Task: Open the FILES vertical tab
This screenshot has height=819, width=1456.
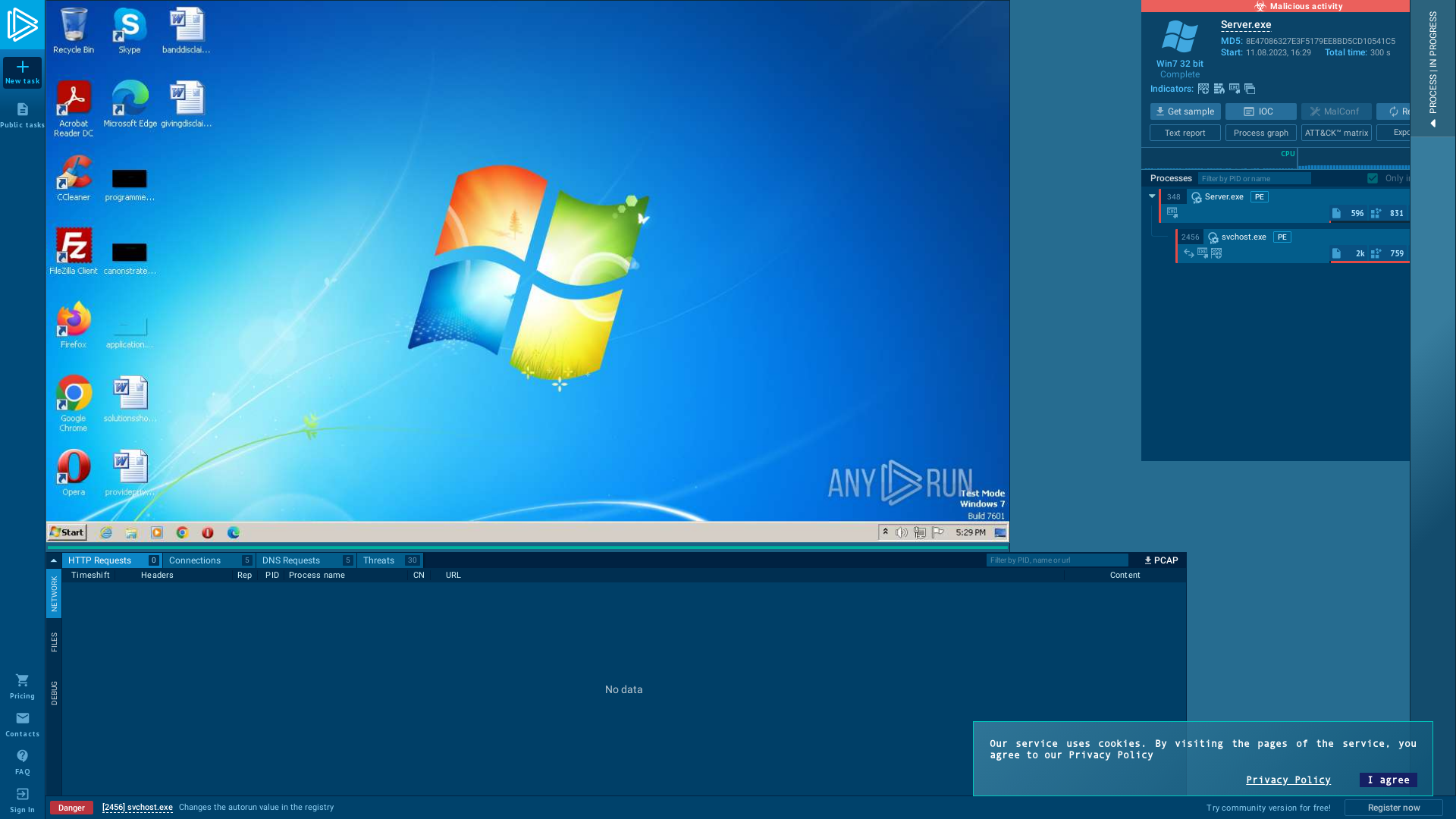Action: click(x=54, y=642)
